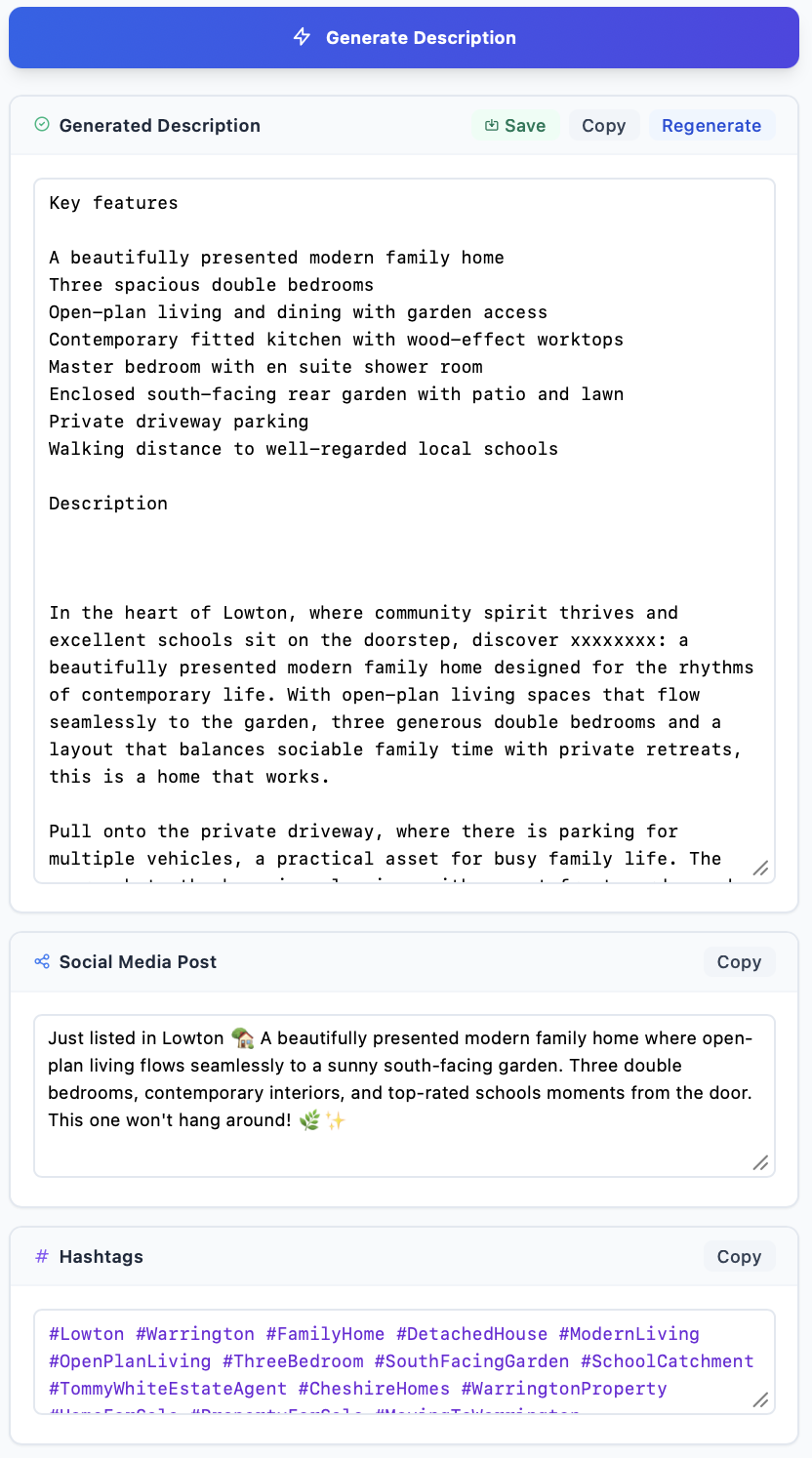Click the resize handle of the hashtags box
The width and height of the screenshot is (812, 1458).
coord(760,1400)
